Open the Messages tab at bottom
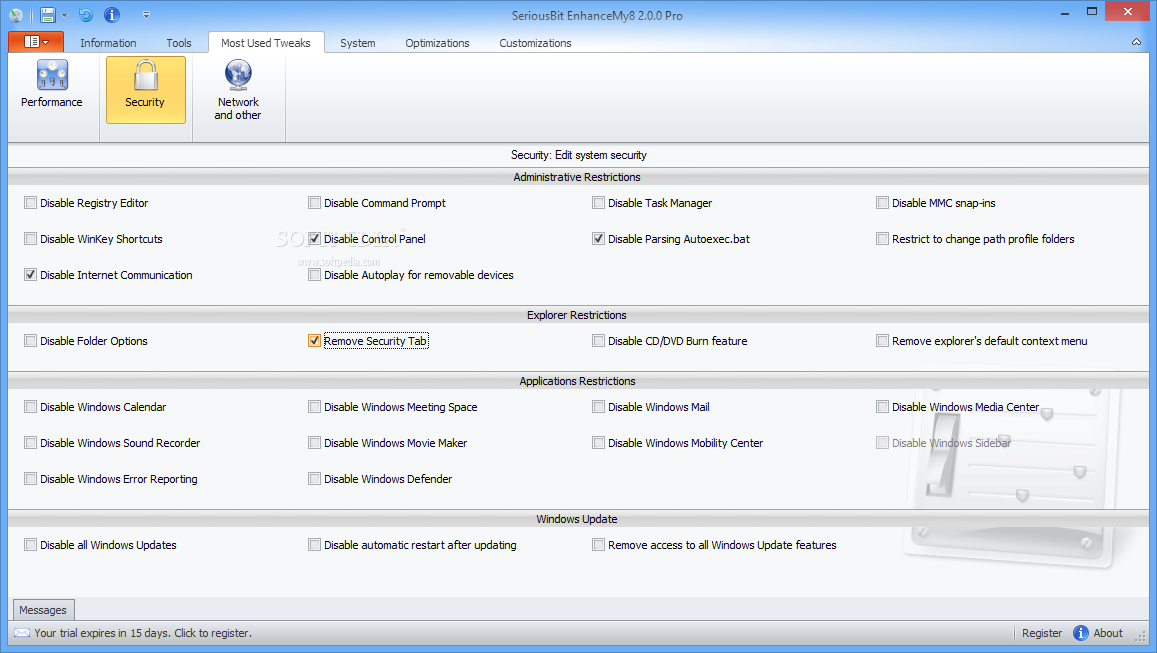Screen dimensions: 1157x653 [43, 610]
